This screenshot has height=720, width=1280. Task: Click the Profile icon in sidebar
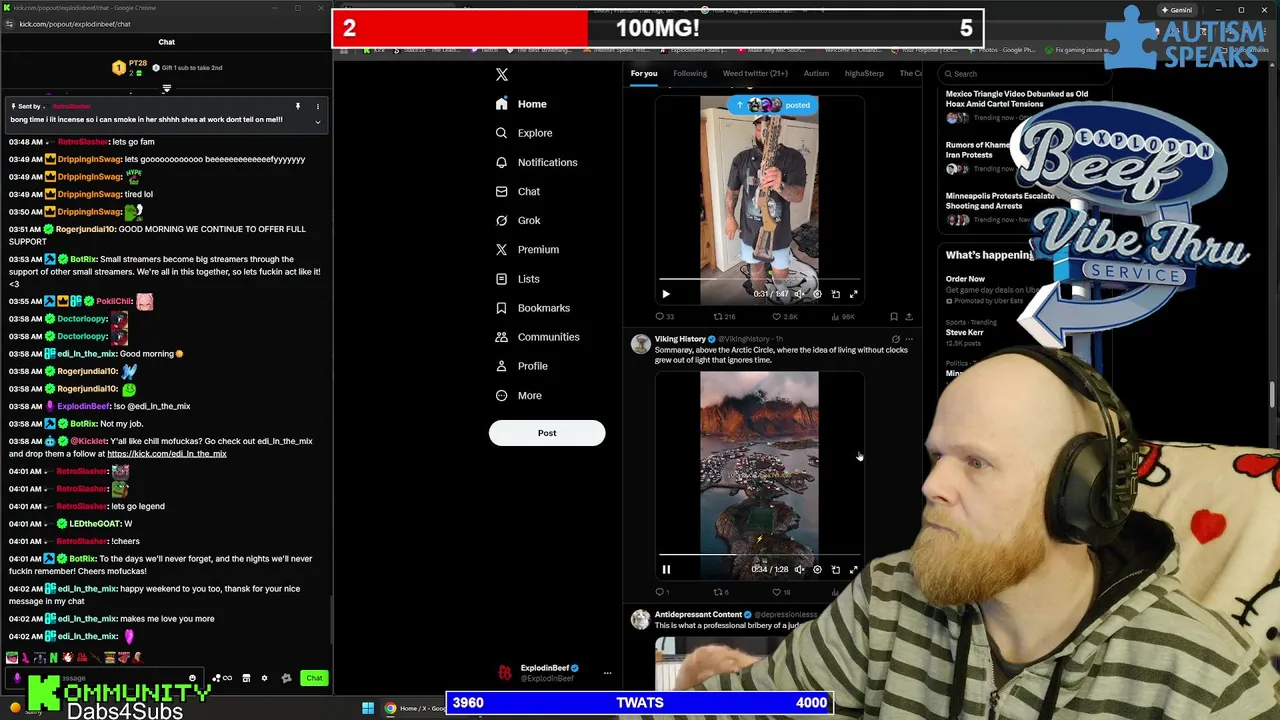coord(501,366)
